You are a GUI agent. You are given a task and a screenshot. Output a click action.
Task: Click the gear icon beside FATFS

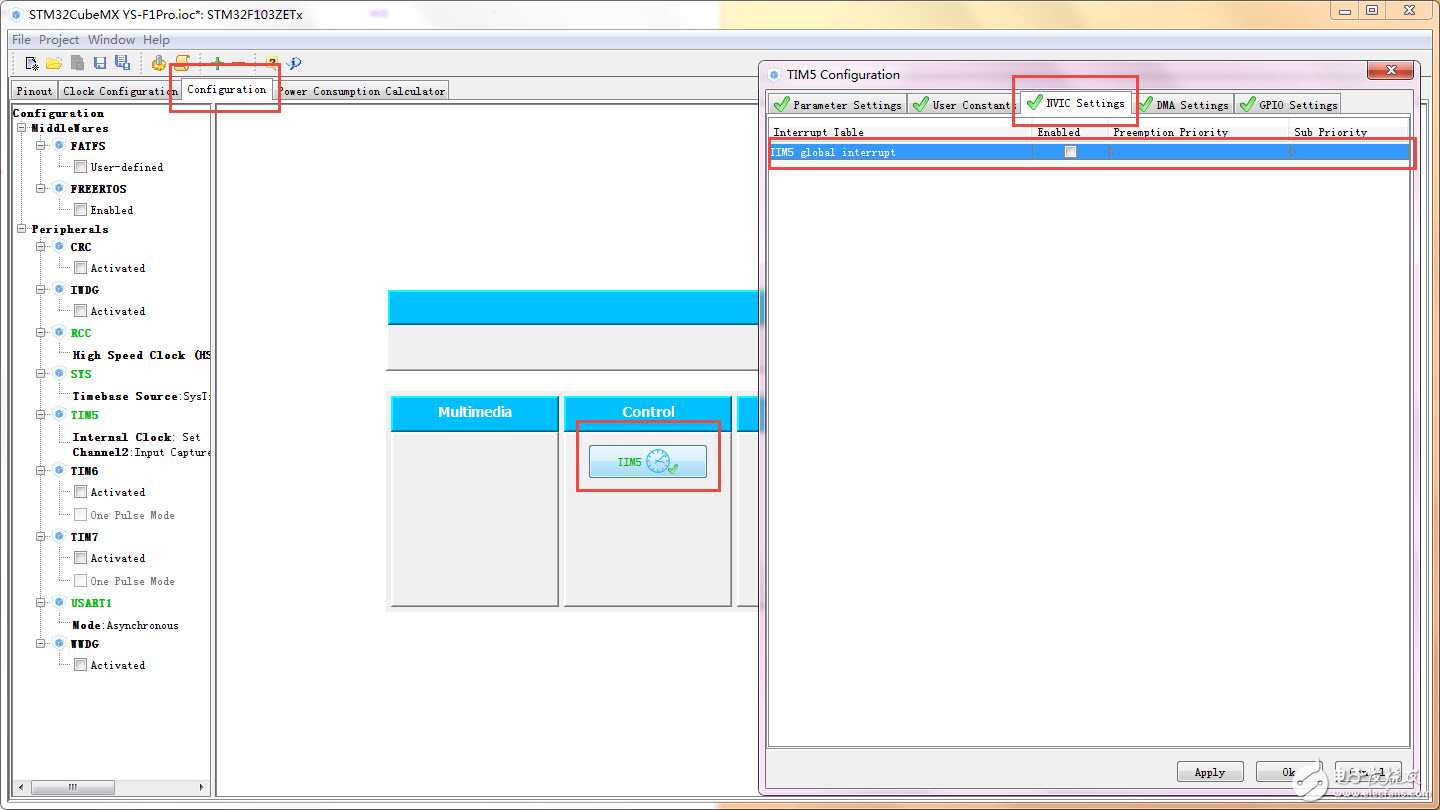pyautogui.click(x=59, y=146)
